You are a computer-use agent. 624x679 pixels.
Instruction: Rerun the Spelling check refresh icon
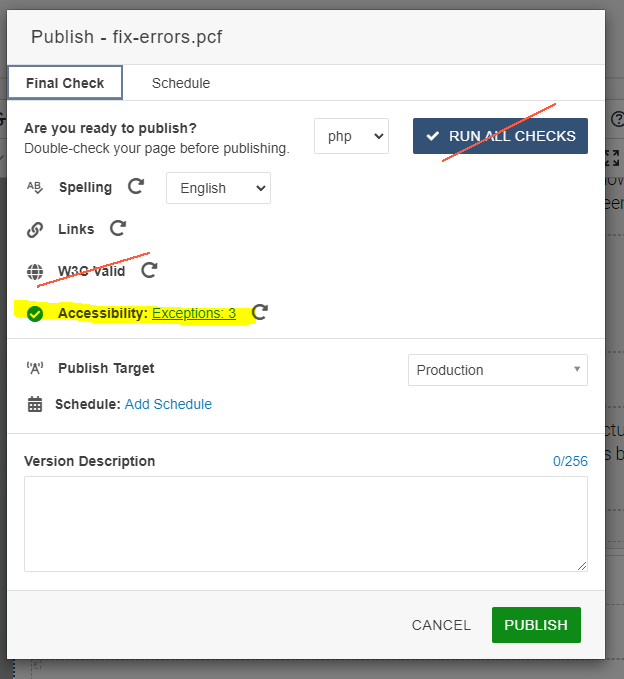pos(136,187)
